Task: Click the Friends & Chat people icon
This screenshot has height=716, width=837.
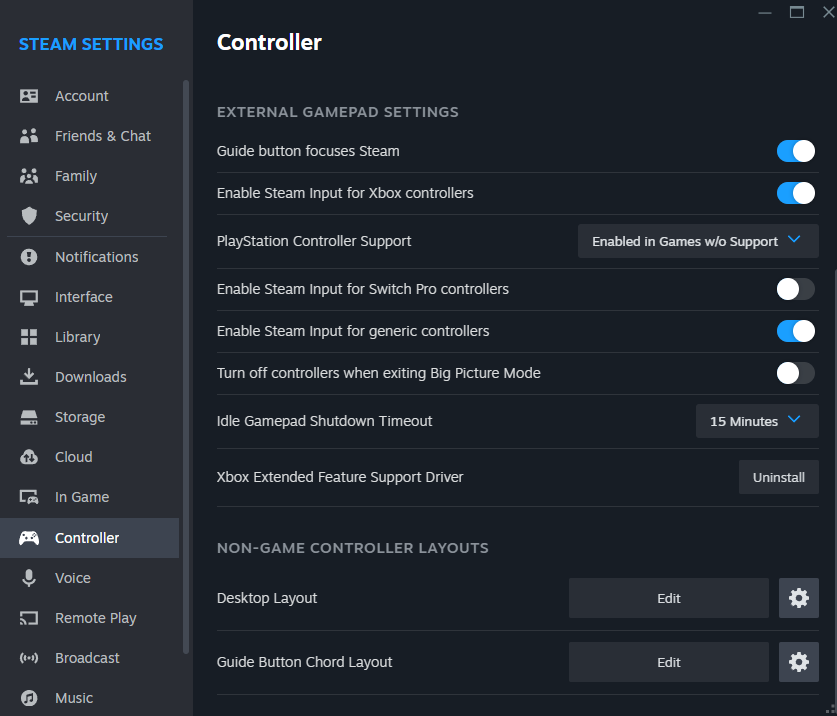Action: (x=29, y=136)
